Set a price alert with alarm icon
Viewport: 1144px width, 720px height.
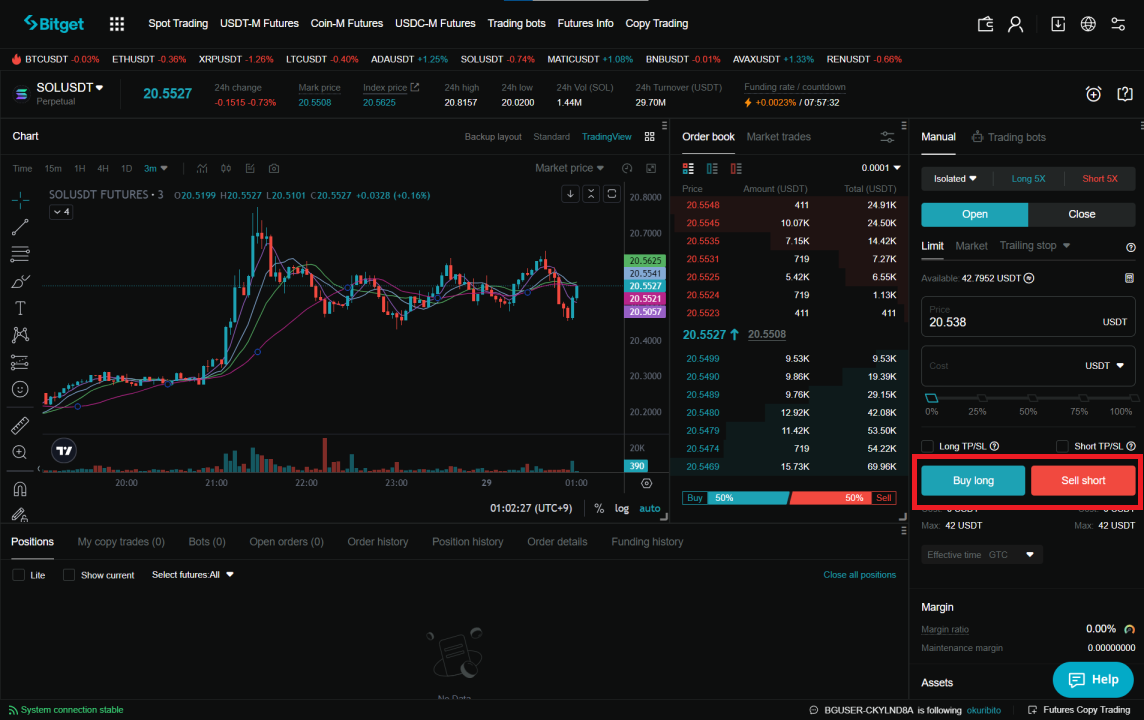[x=1093, y=94]
